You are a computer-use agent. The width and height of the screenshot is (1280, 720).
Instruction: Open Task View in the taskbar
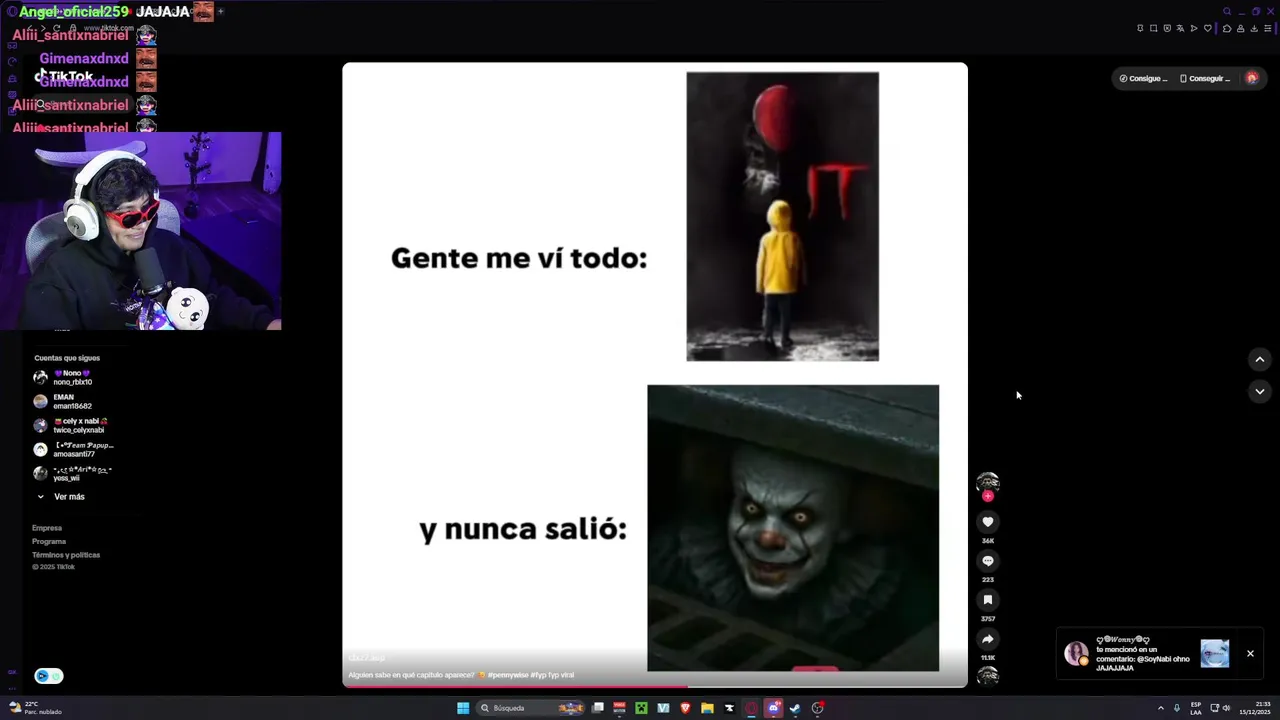point(598,708)
